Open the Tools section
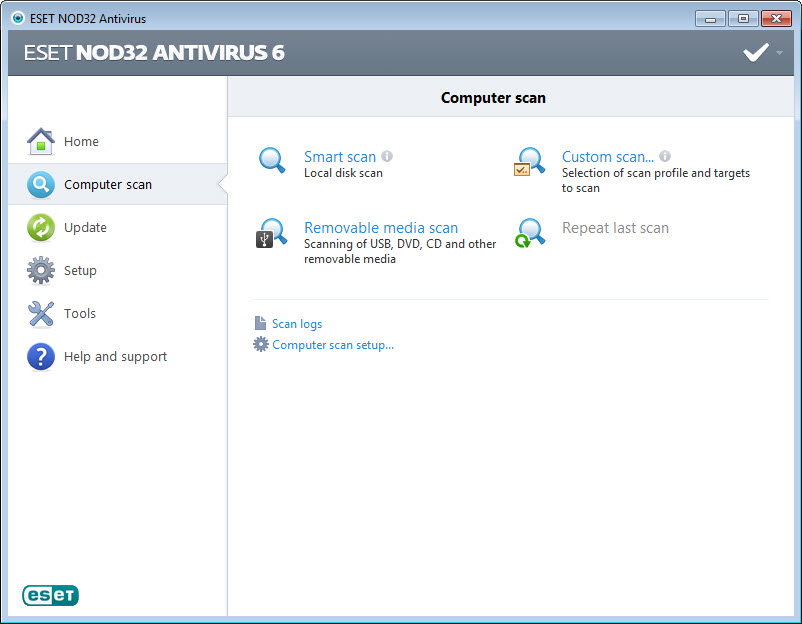 118,314
